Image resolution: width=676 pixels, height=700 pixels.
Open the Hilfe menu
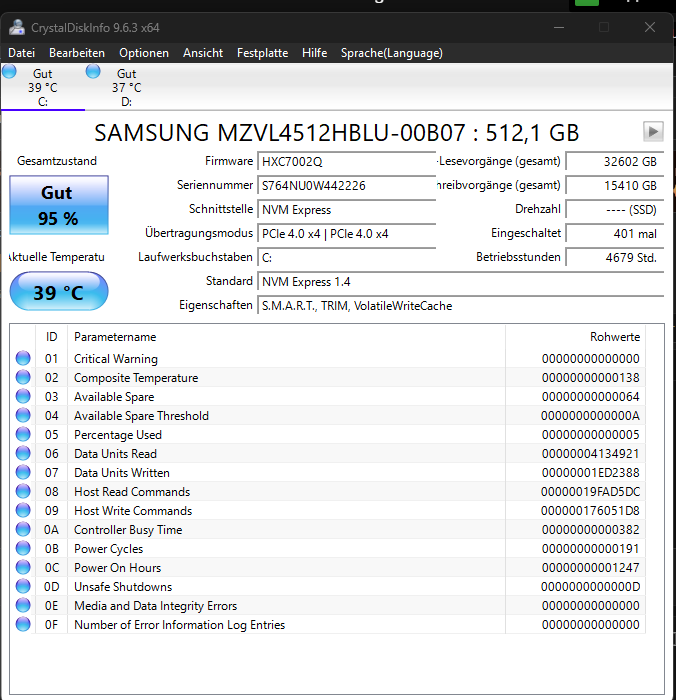click(x=314, y=53)
